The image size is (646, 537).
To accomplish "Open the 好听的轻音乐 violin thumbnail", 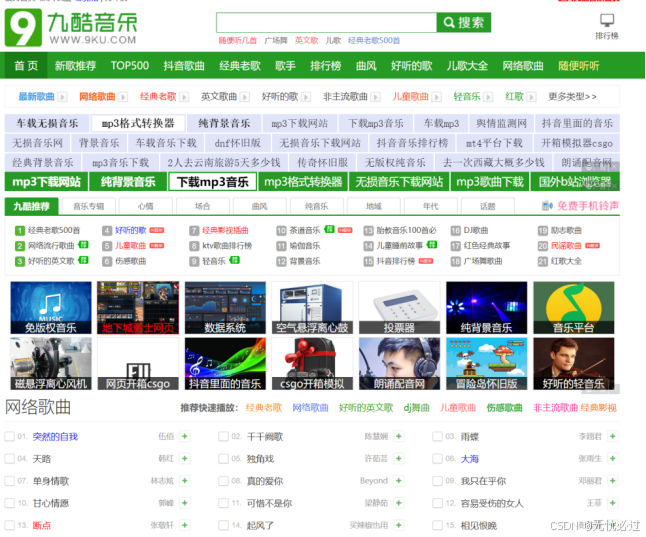I will pos(573,363).
